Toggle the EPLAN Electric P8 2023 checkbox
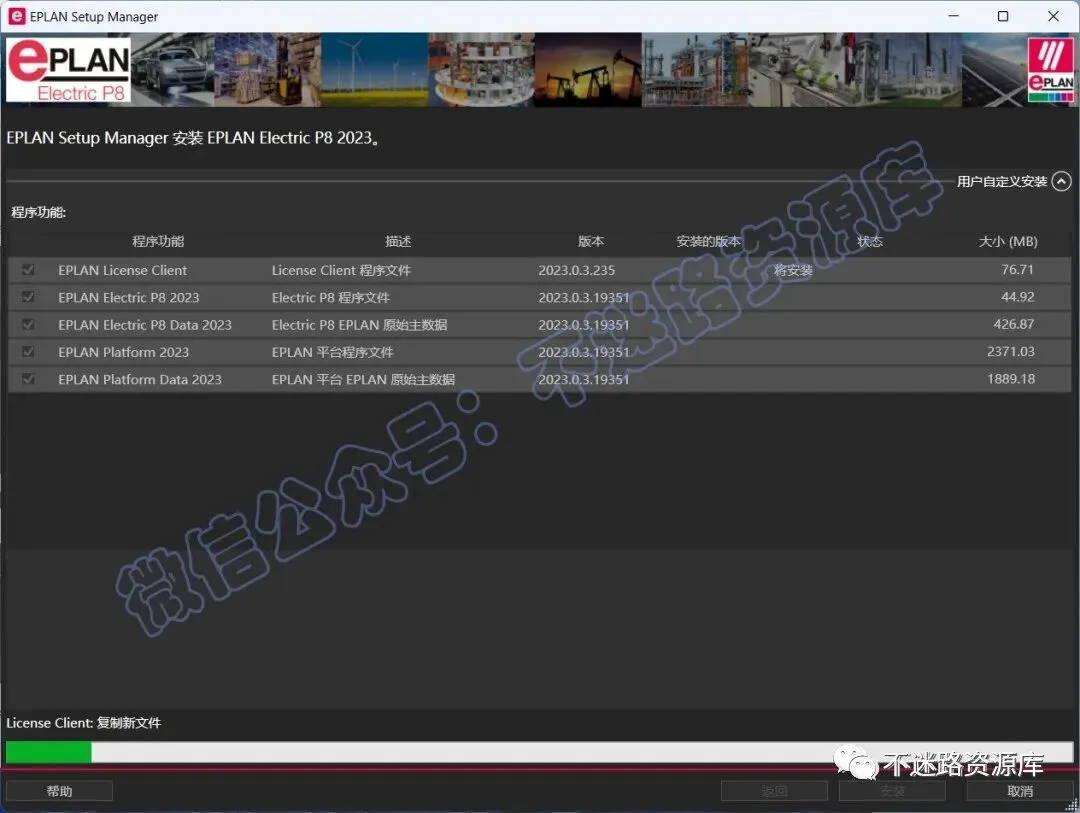This screenshot has height=813, width=1080. (x=28, y=297)
